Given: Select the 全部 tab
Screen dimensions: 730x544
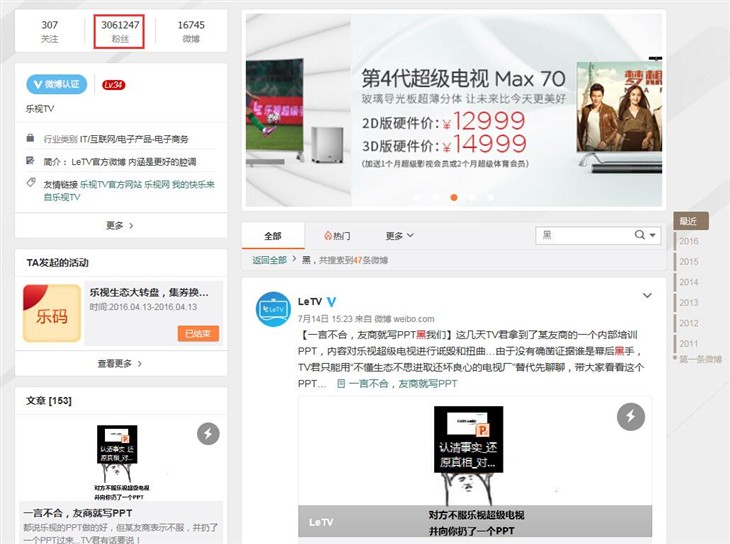Looking at the screenshot, I should pos(273,236).
